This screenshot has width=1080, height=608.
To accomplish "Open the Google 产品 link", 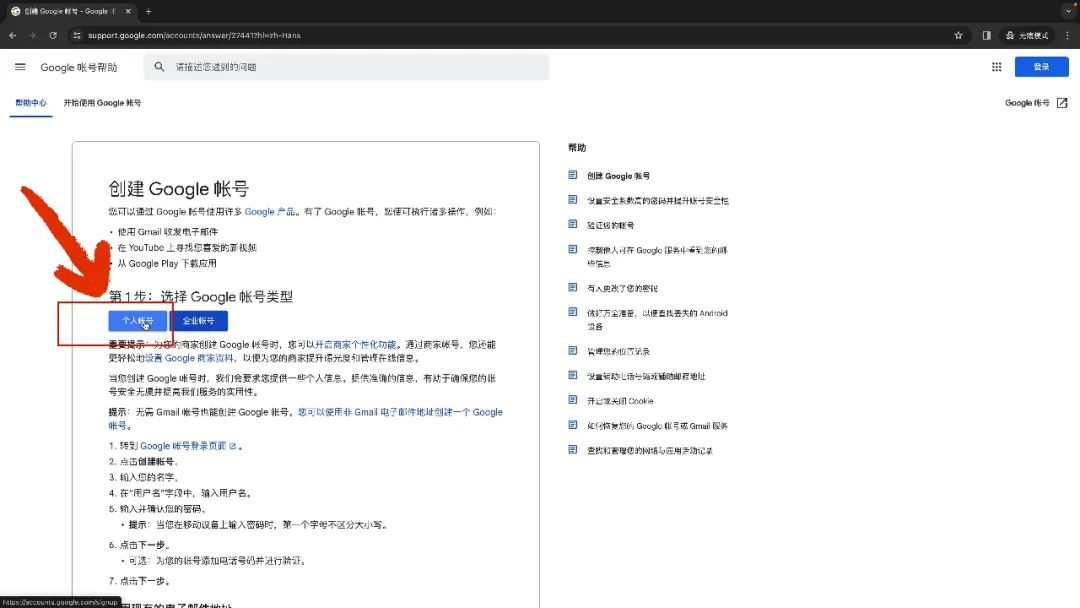I will [x=269, y=211].
